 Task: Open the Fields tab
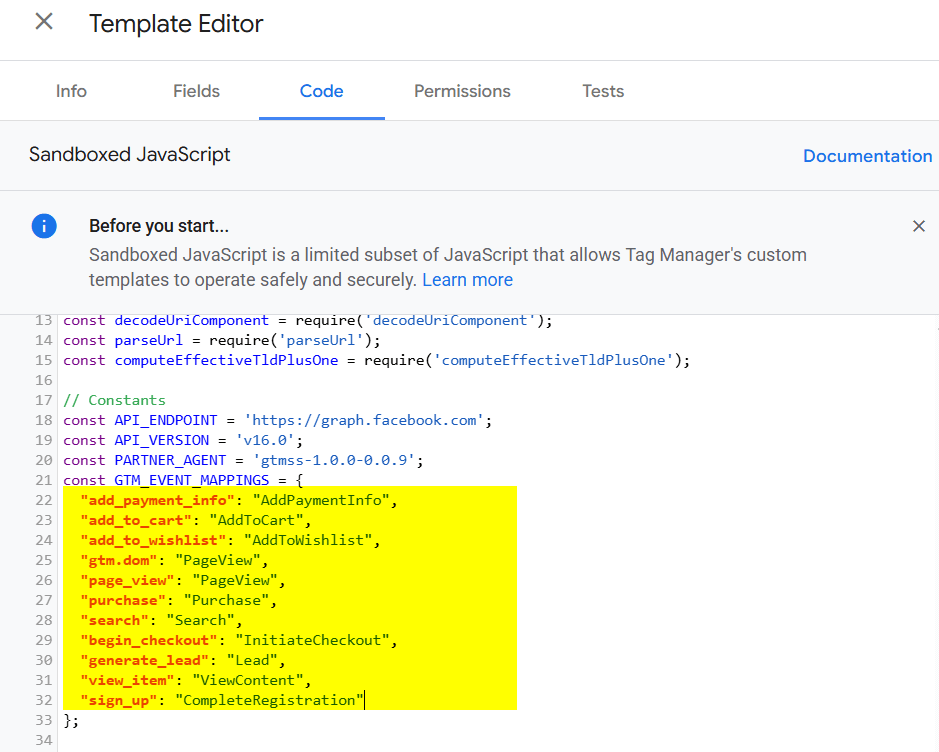click(196, 91)
